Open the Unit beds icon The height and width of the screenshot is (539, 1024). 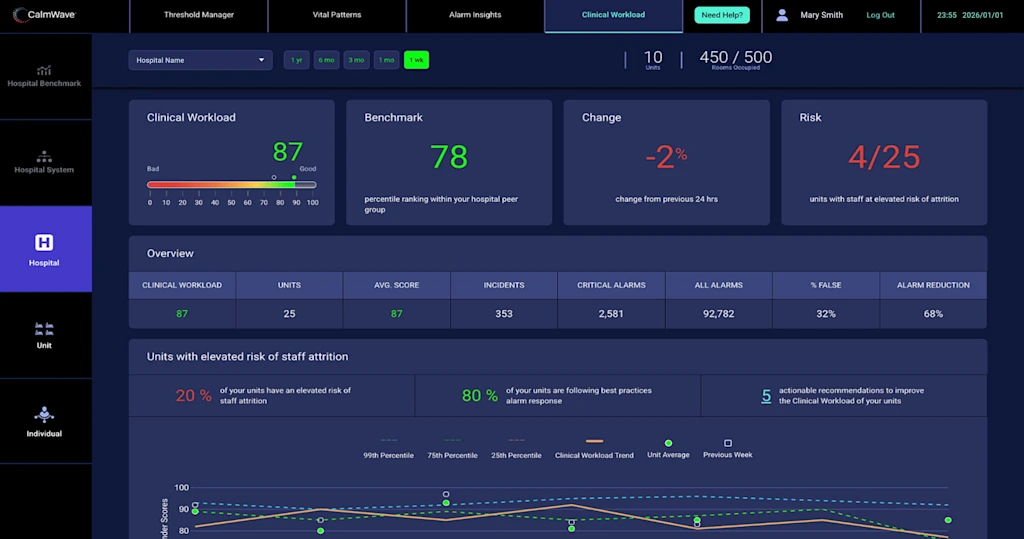pyautogui.click(x=44, y=328)
